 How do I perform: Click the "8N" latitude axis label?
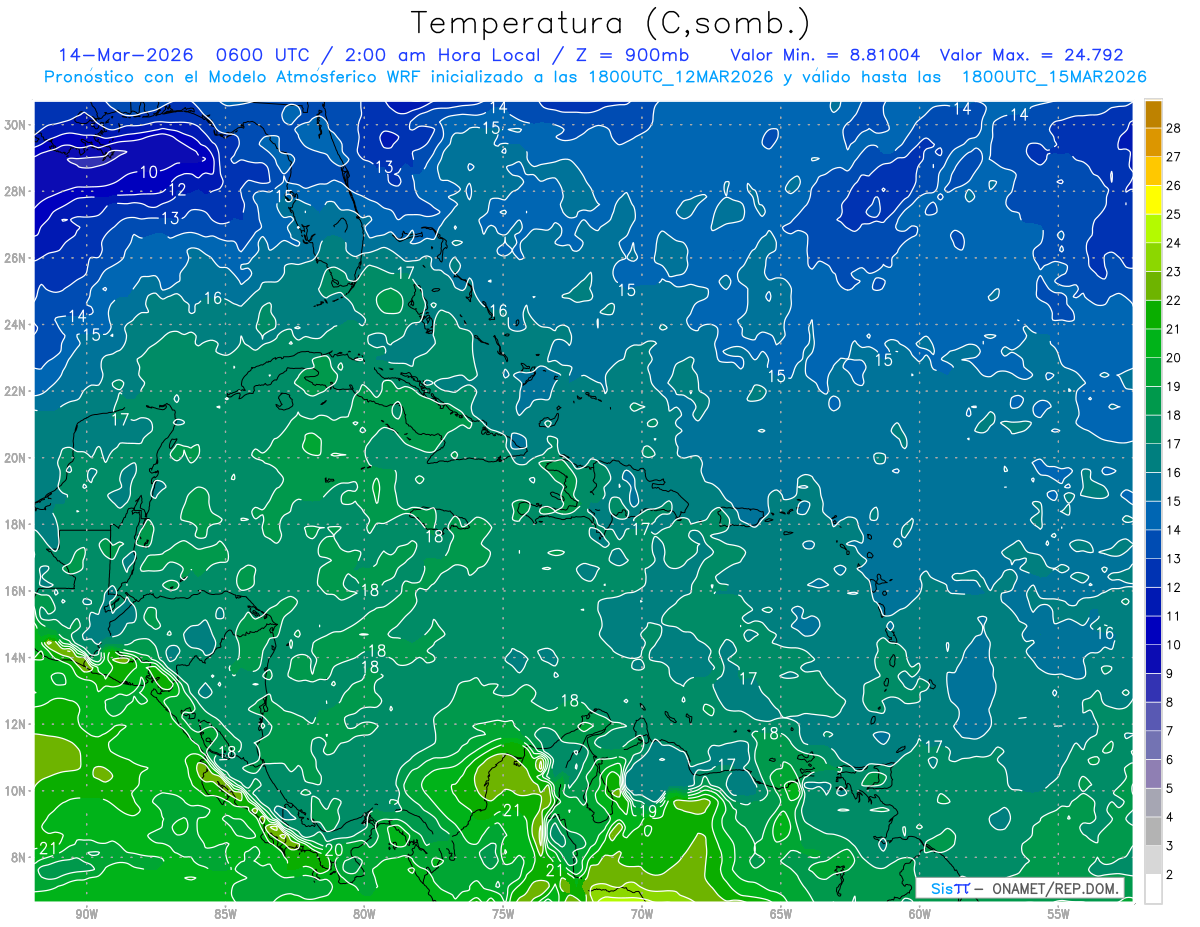coord(20,858)
